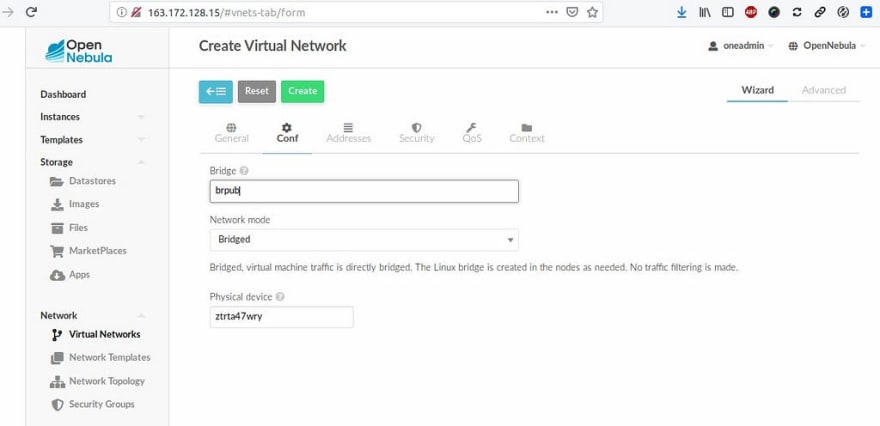Screen dimensions: 880x426
Task: Click the site information icon in address bar
Action: click(122, 12)
